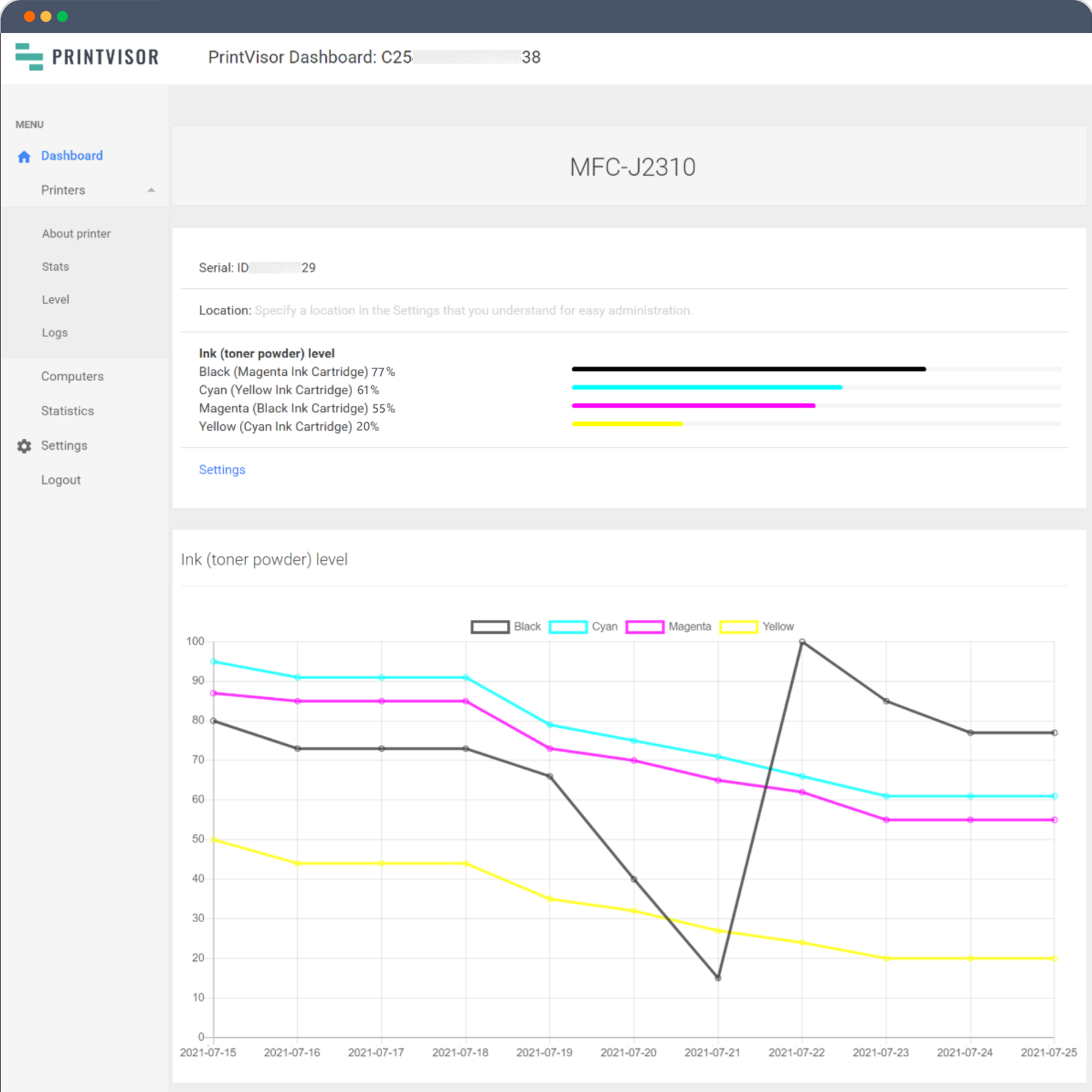This screenshot has width=1092, height=1092.
Task: Open the Statistics sidebar entry
Action: pos(67,411)
